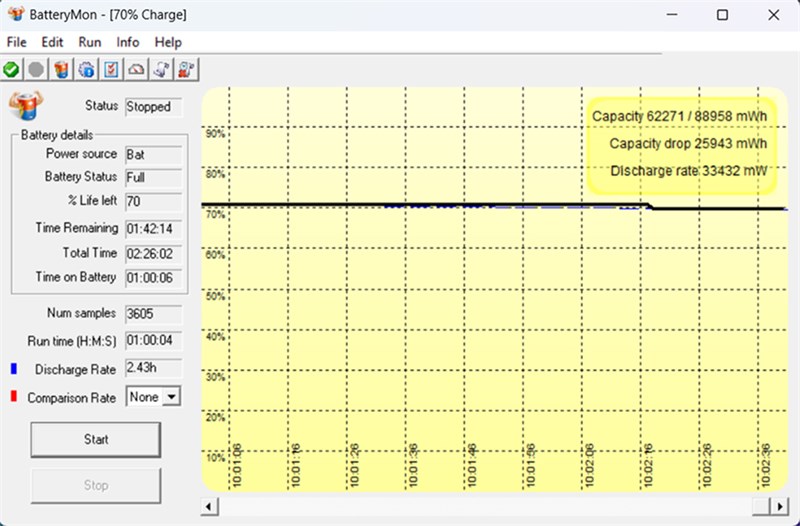Click the scroll document toolbar icon
This screenshot has width=800, height=526.
pyautogui.click(x=161, y=69)
